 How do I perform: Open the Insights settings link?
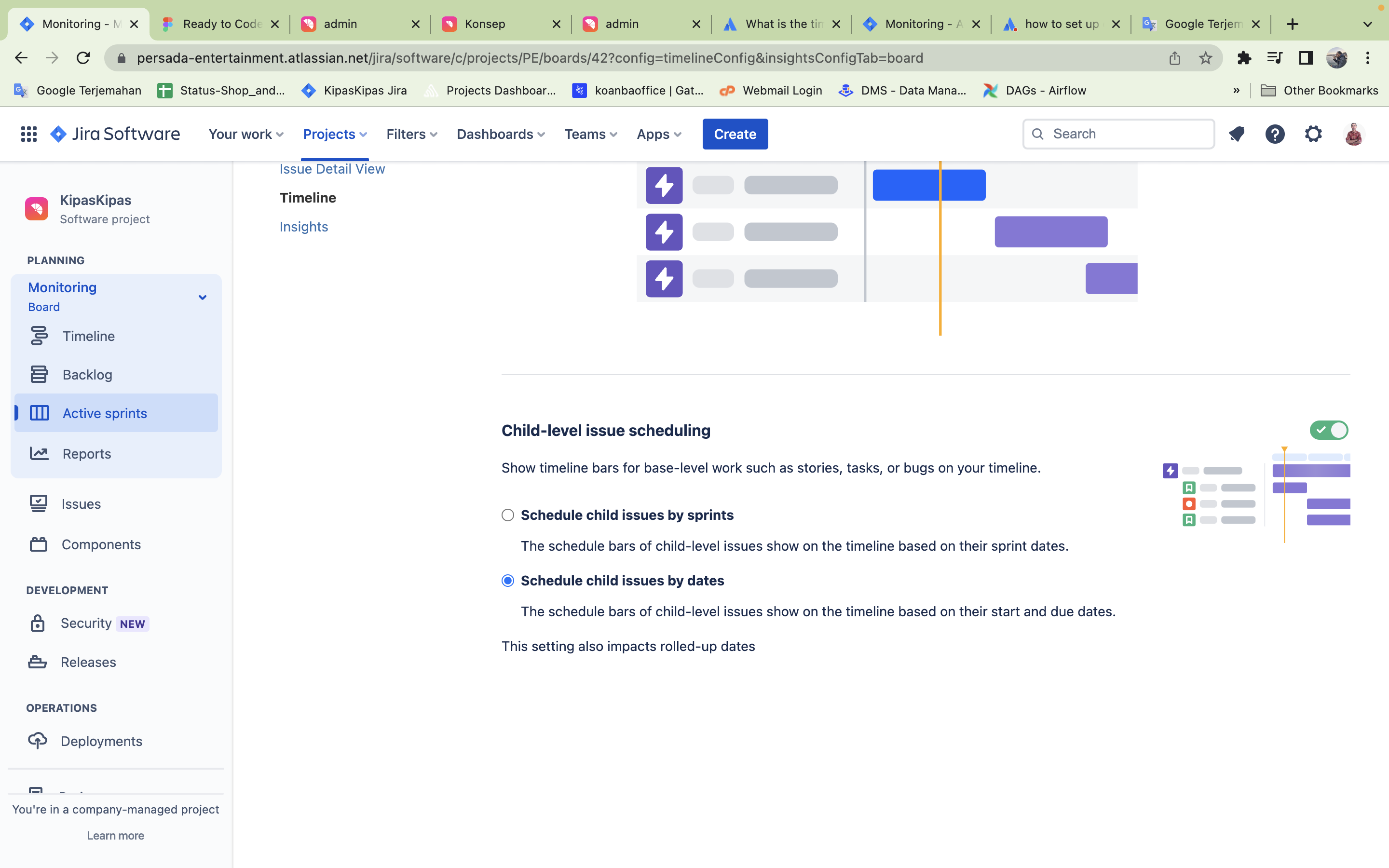click(x=304, y=227)
